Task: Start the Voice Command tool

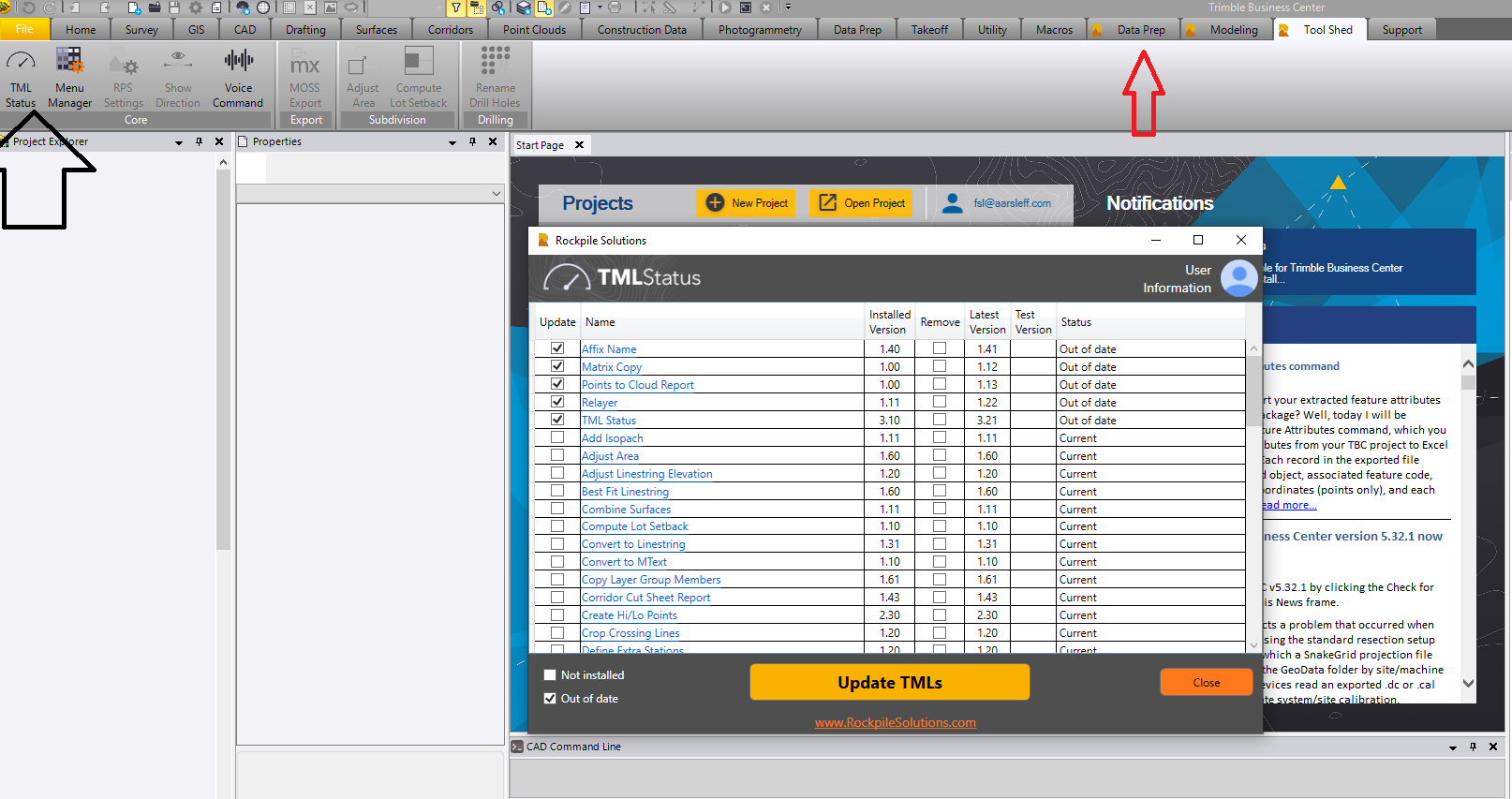Action: click(x=238, y=79)
